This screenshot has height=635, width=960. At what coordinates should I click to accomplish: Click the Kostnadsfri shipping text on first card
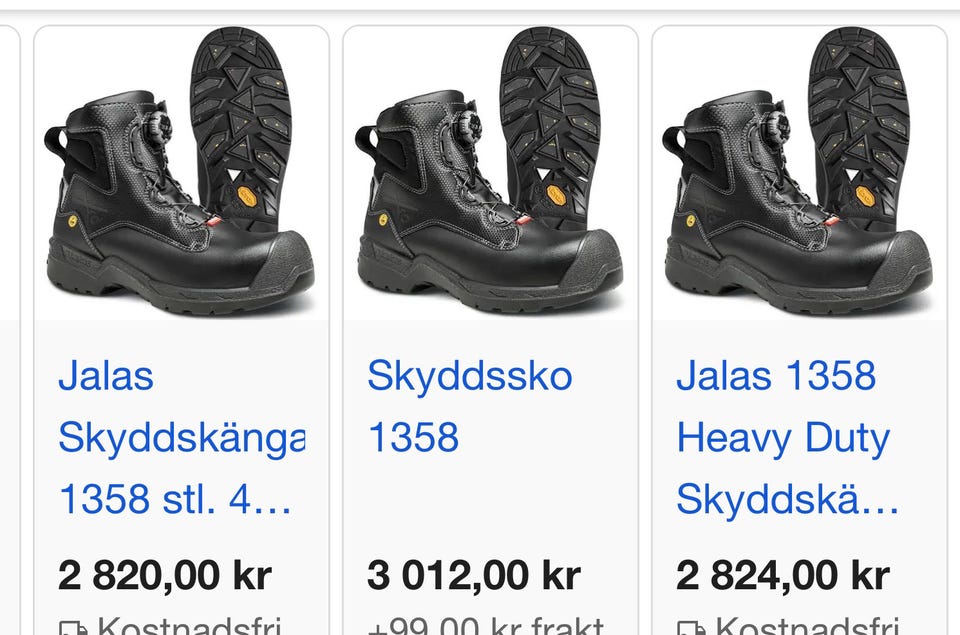point(189,625)
